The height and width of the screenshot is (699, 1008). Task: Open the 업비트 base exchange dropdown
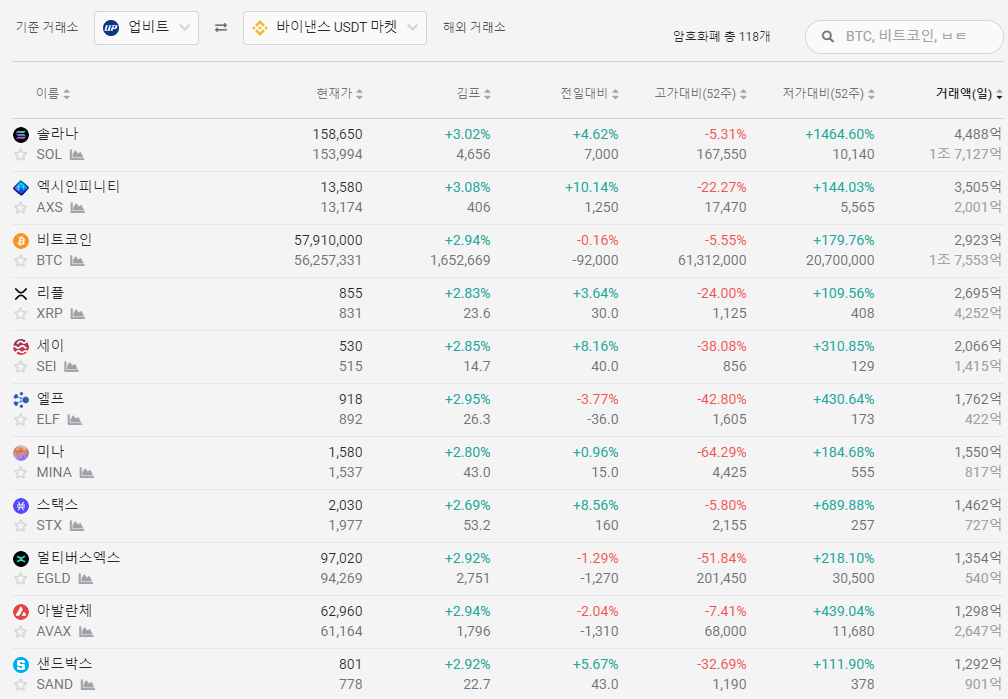tap(146, 28)
